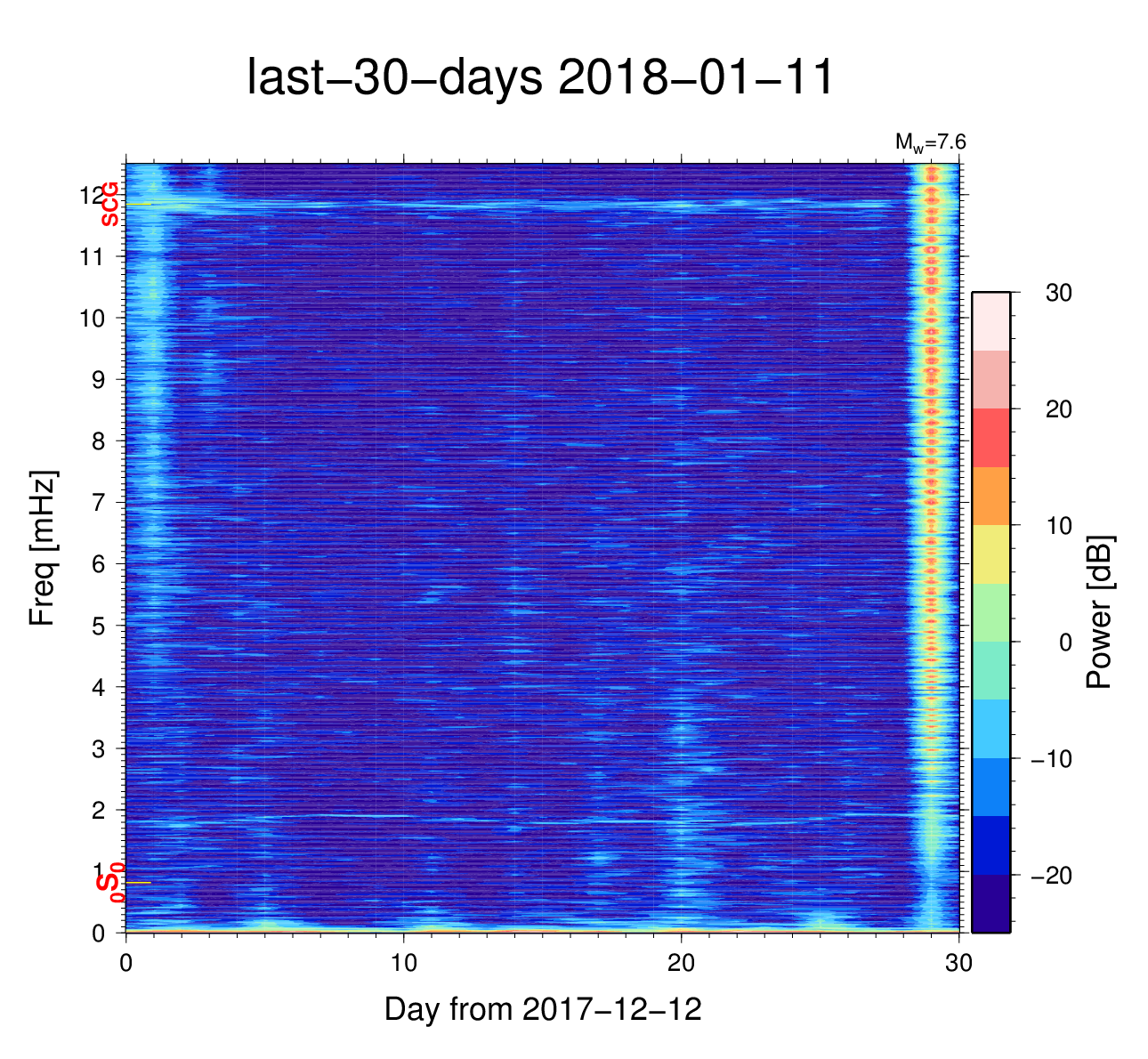Pick the orange segment of the colorbar
The image size is (1148, 1059).
tap(990, 496)
